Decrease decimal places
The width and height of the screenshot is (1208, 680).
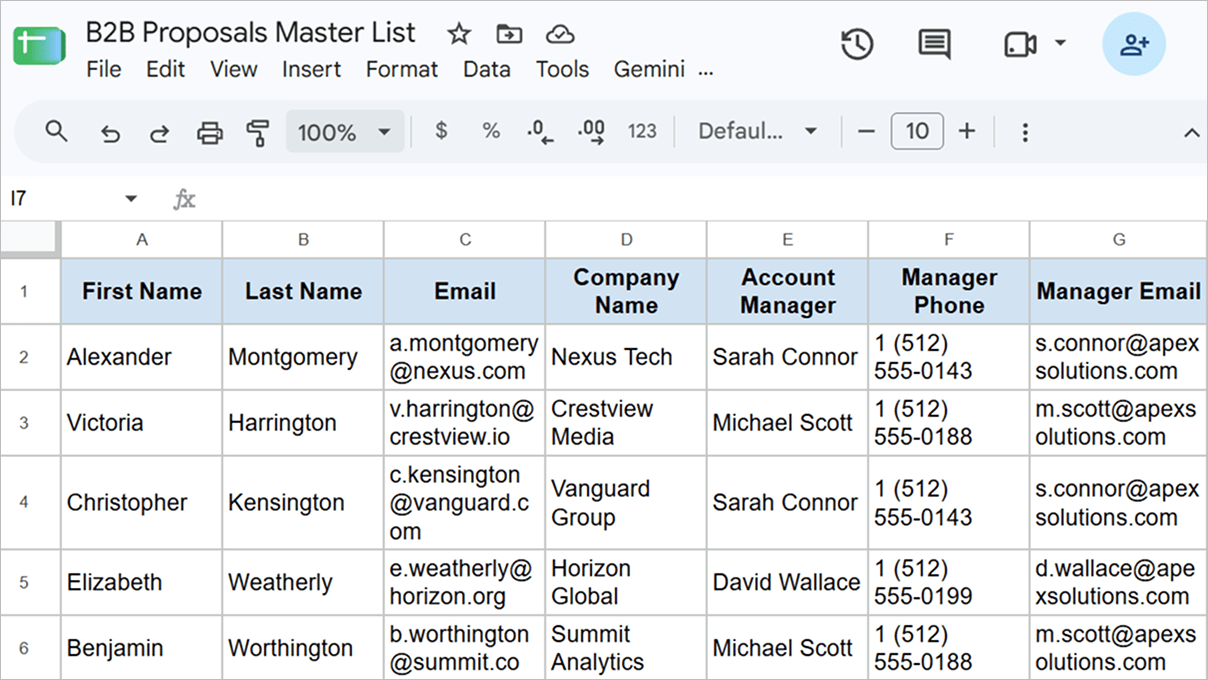click(x=541, y=132)
